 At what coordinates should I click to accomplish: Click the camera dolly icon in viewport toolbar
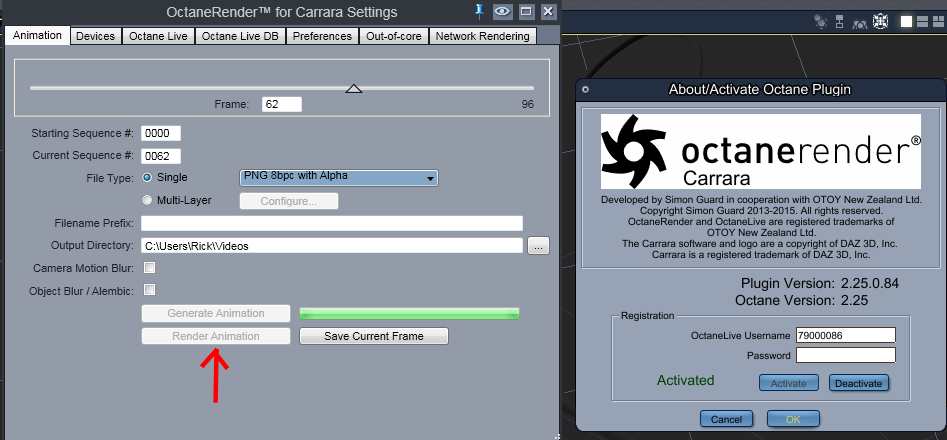click(x=860, y=22)
